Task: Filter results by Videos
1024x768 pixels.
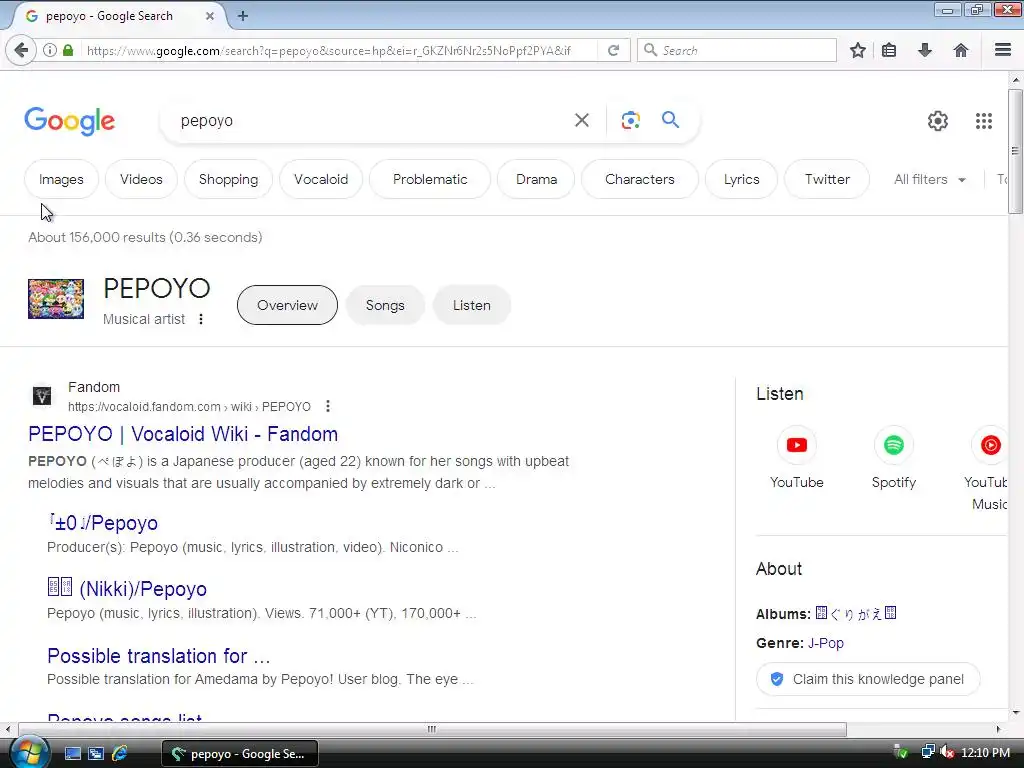Action: (x=141, y=180)
